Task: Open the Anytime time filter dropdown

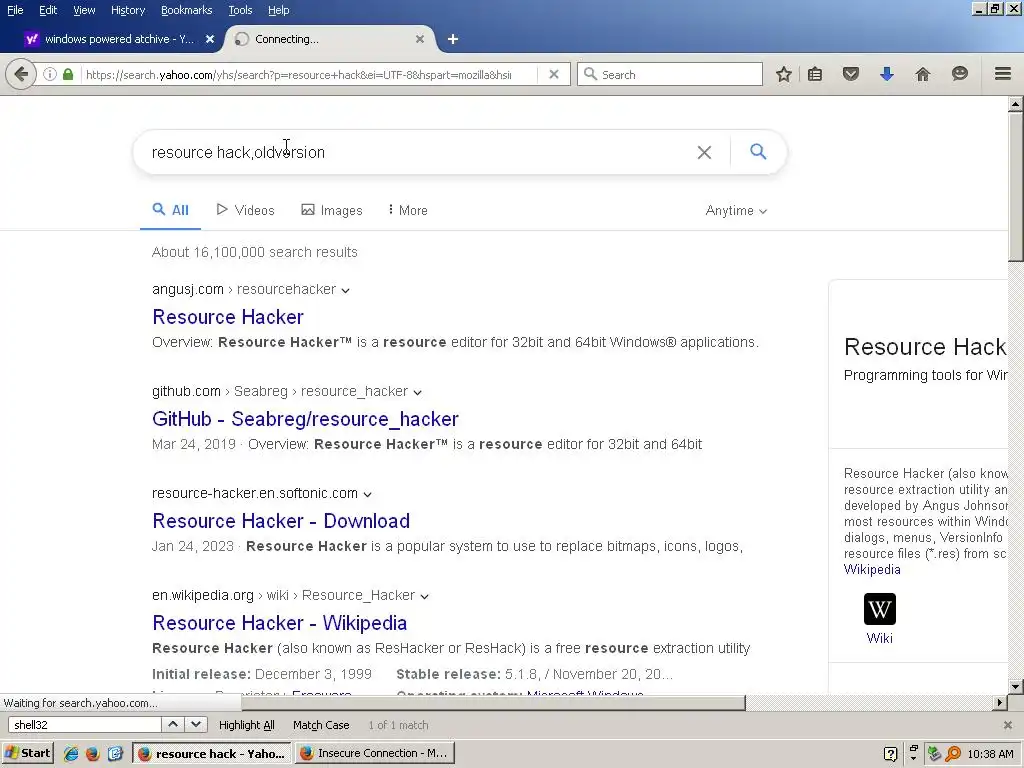Action: [x=736, y=210]
